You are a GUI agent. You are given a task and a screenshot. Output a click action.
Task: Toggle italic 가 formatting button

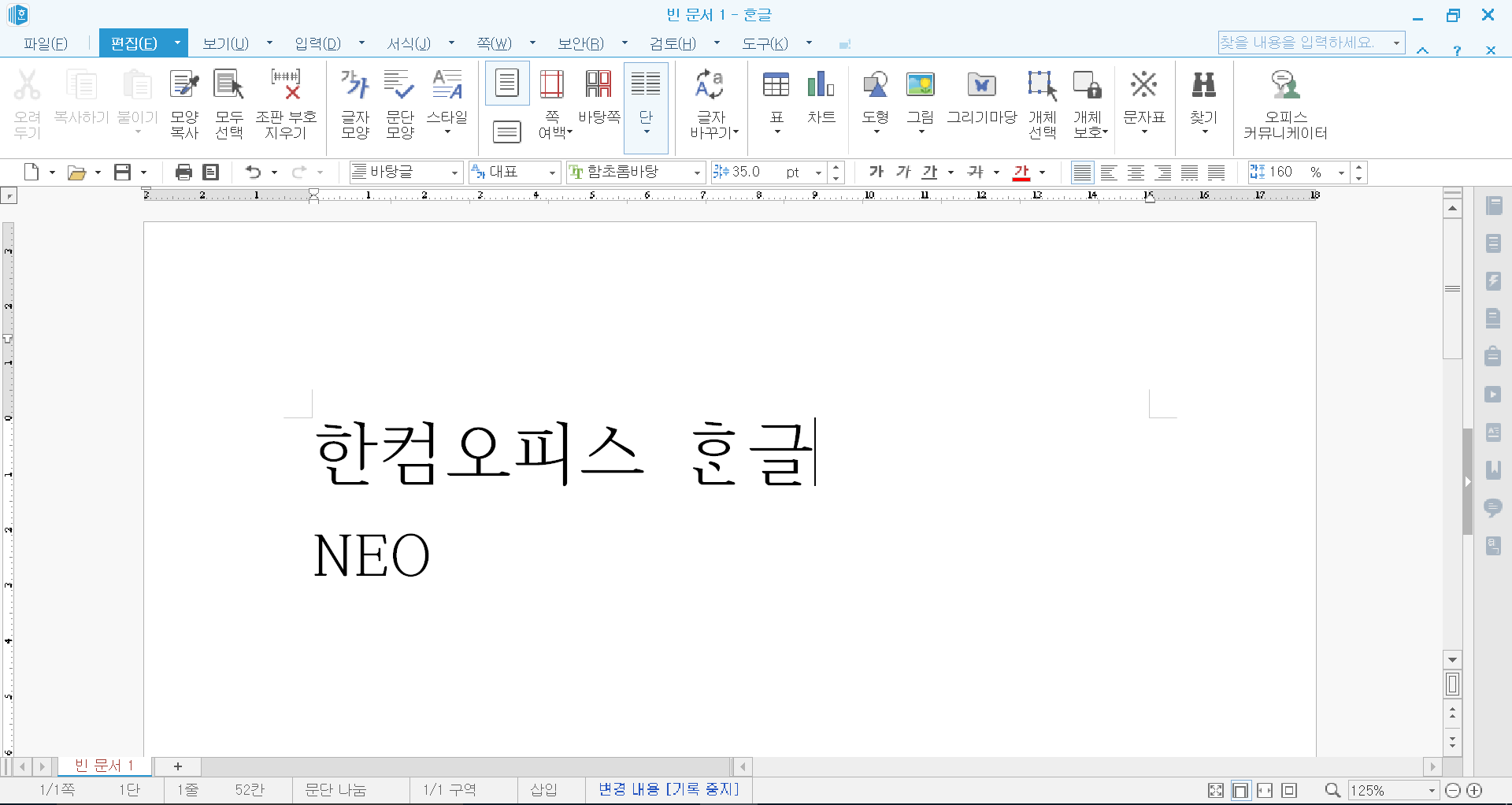pos(903,172)
